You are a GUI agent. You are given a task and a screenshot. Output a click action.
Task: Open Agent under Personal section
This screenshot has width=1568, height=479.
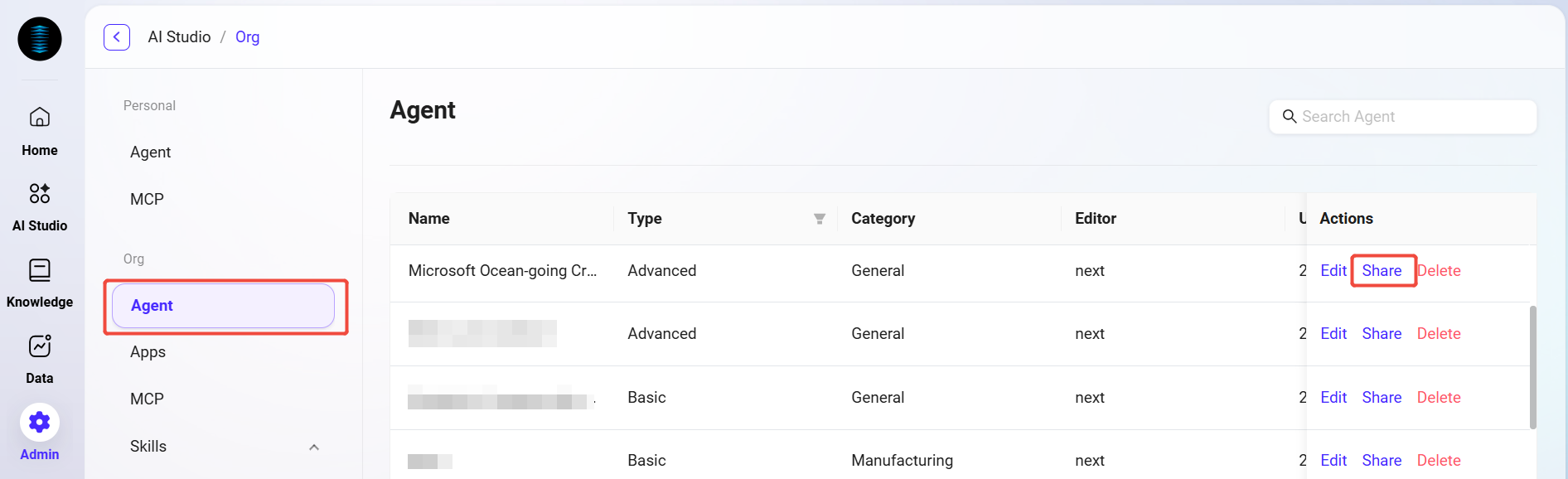[151, 152]
